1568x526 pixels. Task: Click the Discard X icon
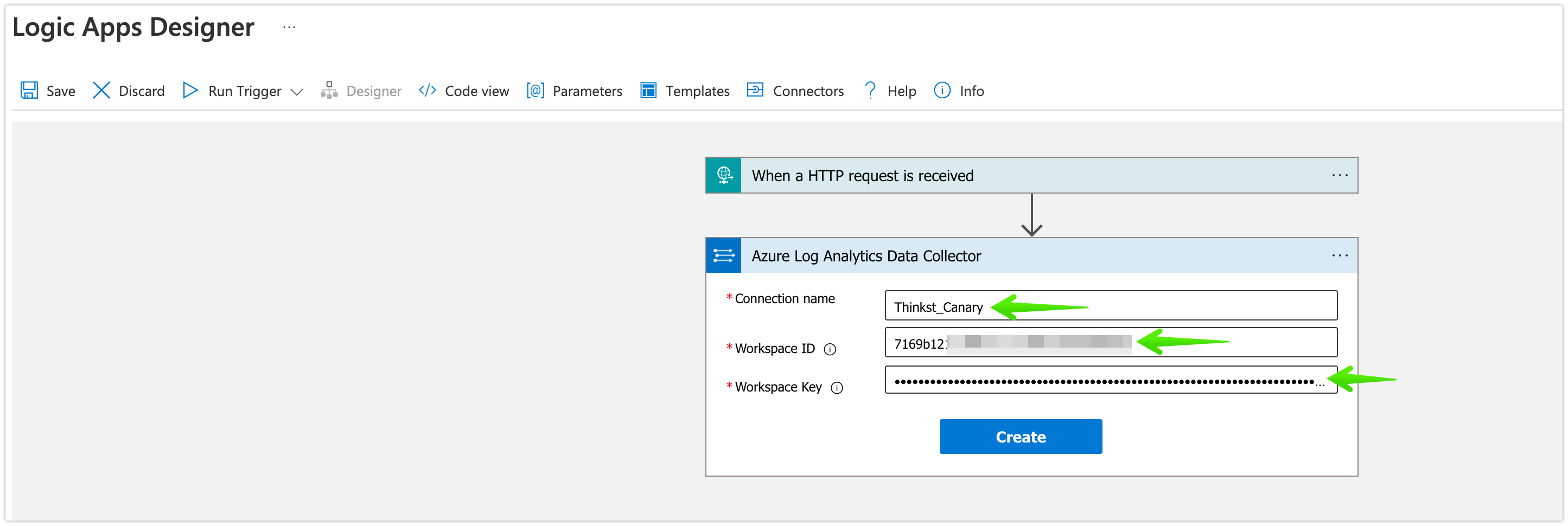click(101, 91)
